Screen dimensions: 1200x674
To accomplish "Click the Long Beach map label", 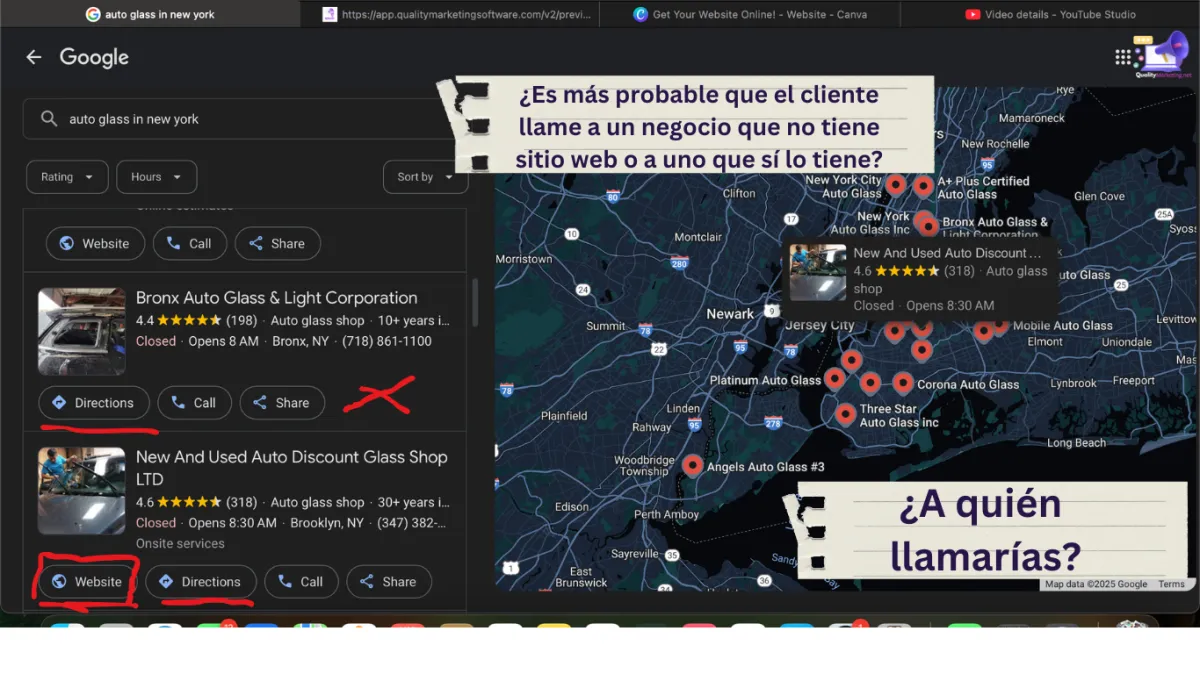I will (1076, 443).
